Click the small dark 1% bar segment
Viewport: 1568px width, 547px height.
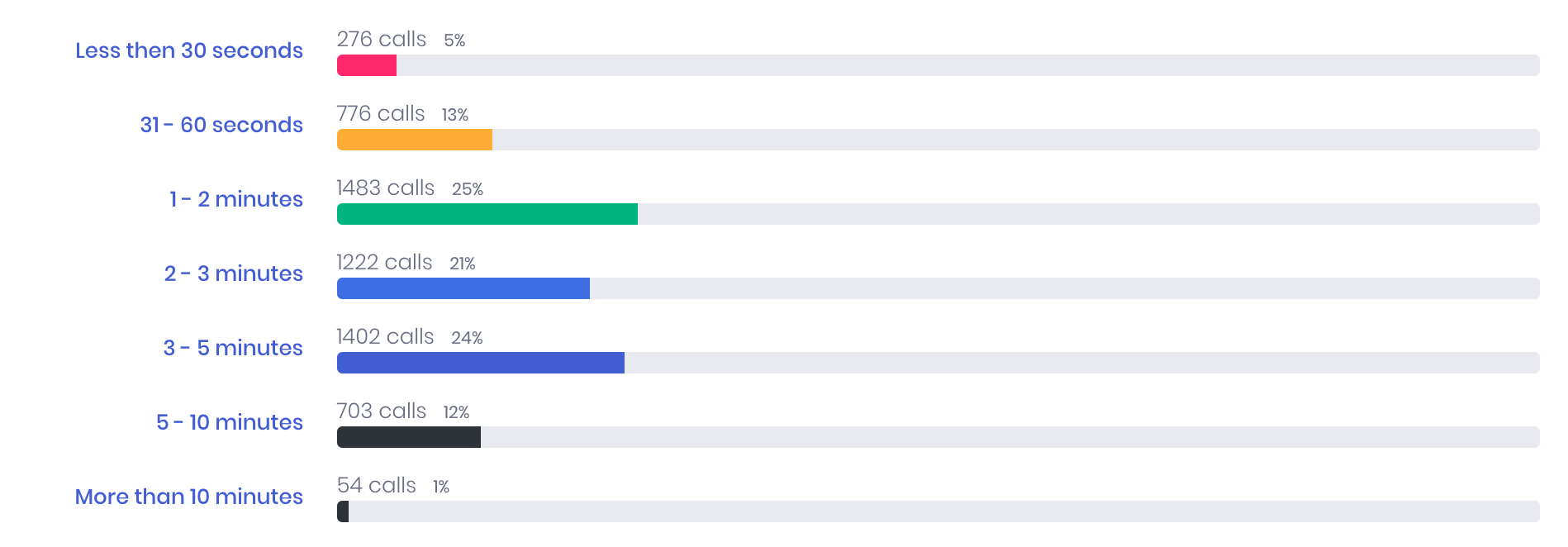tap(343, 511)
